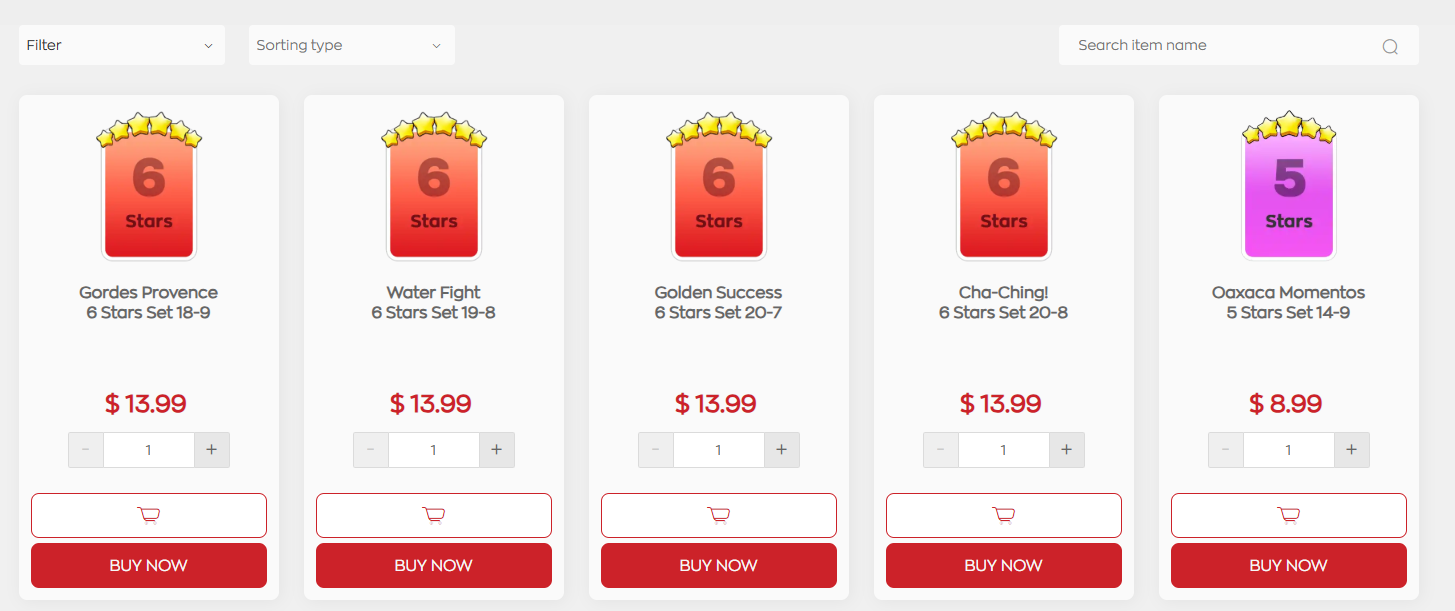
Task: Buy Now the Gordes Provence set
Action: click(148, 566)
